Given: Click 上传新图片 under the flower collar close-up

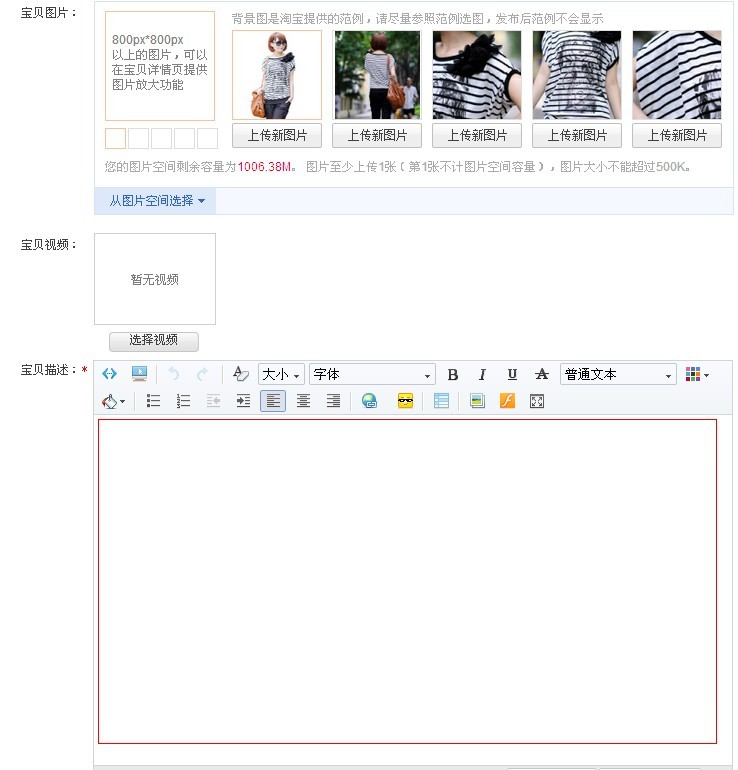Looking at the screenshot, I should [x=477, y=136].
